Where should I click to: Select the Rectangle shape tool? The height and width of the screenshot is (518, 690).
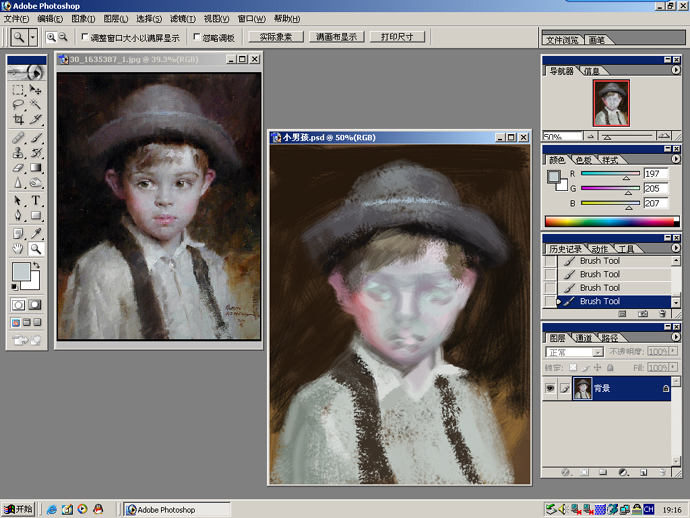[x=35, y=215]
